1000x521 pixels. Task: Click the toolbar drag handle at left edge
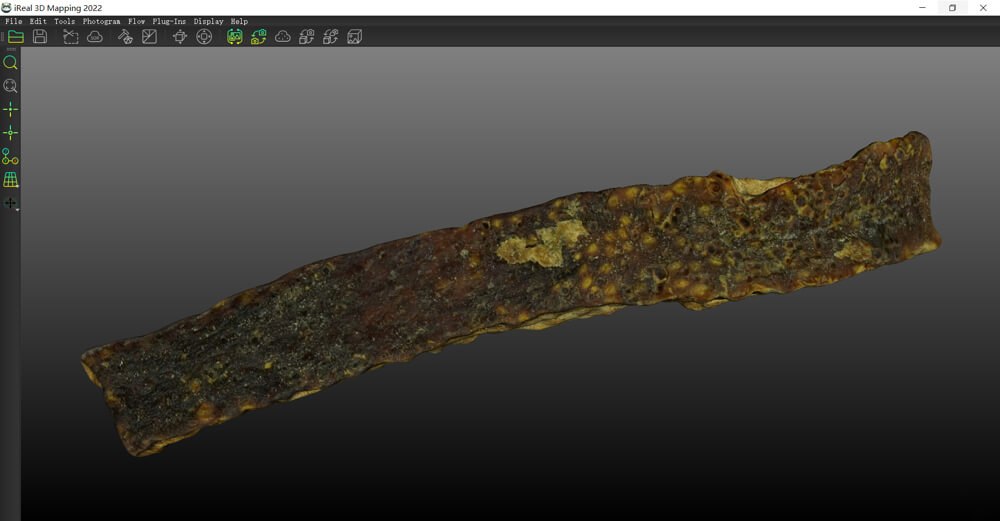tap(3, 37)
